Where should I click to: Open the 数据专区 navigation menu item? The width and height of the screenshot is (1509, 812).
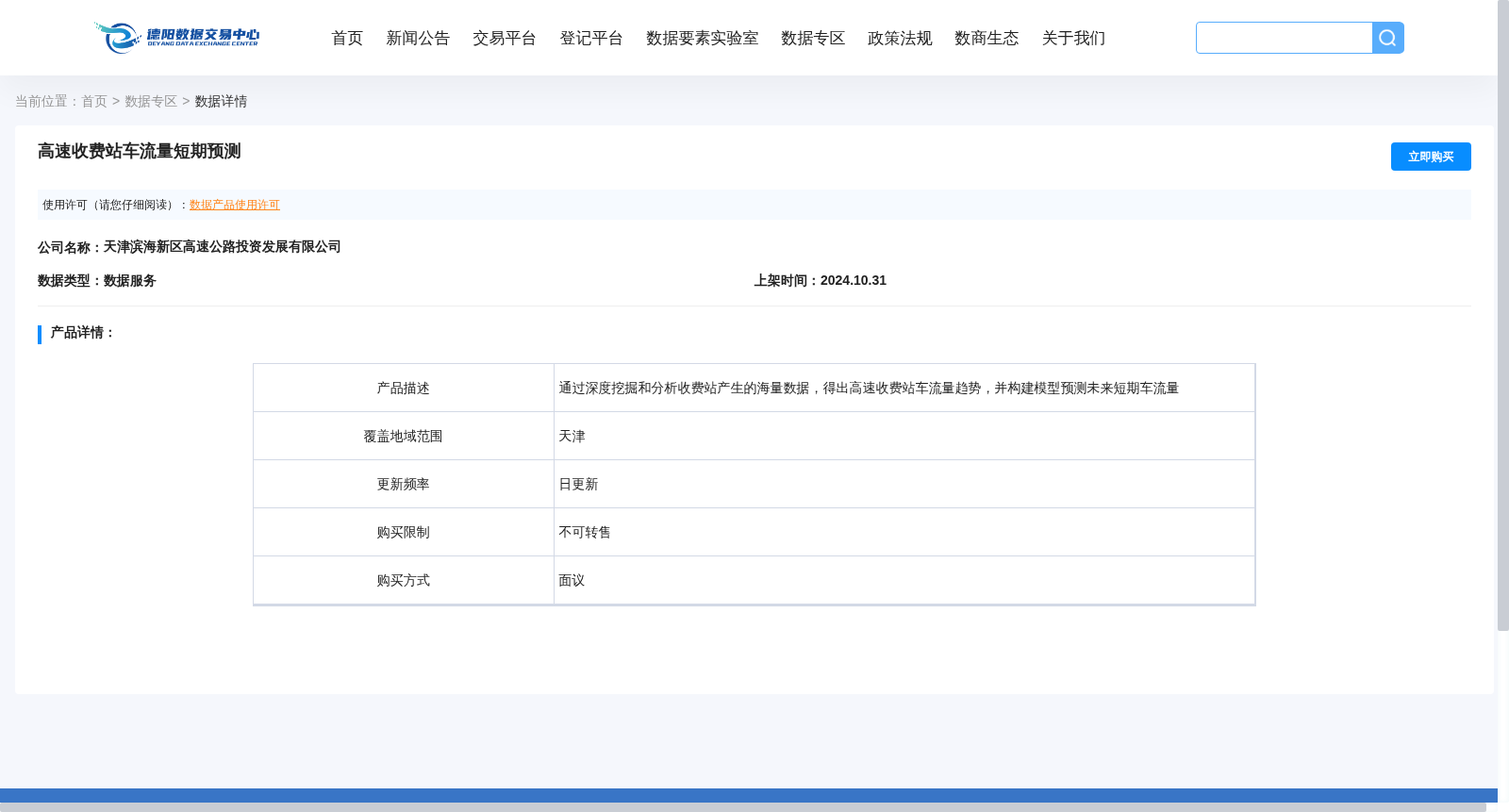(x=813, y=38)
